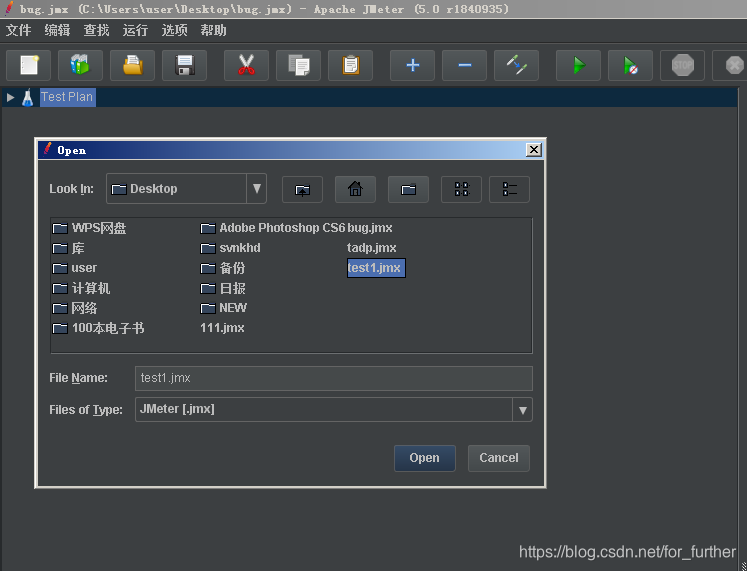
Task: Click the Open button in dialog
Action: click(424, 458)
